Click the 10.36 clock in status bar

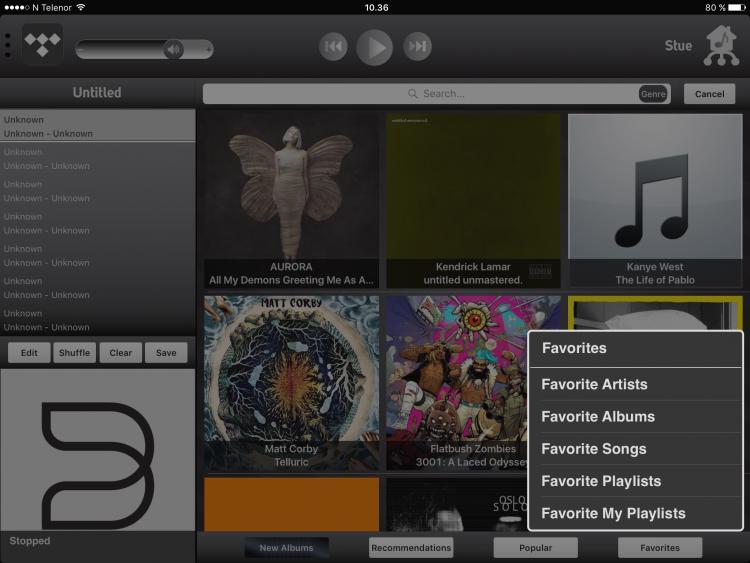[376, 7]
